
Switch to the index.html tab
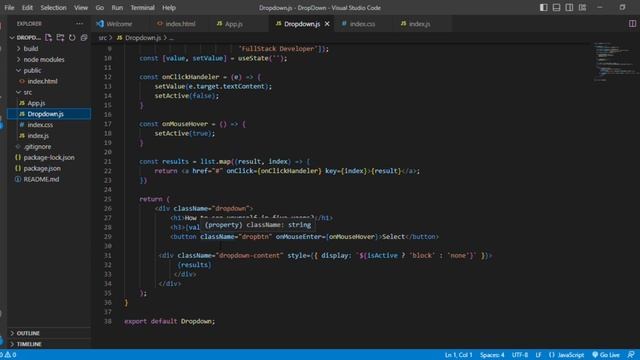(x=180, y=24)
